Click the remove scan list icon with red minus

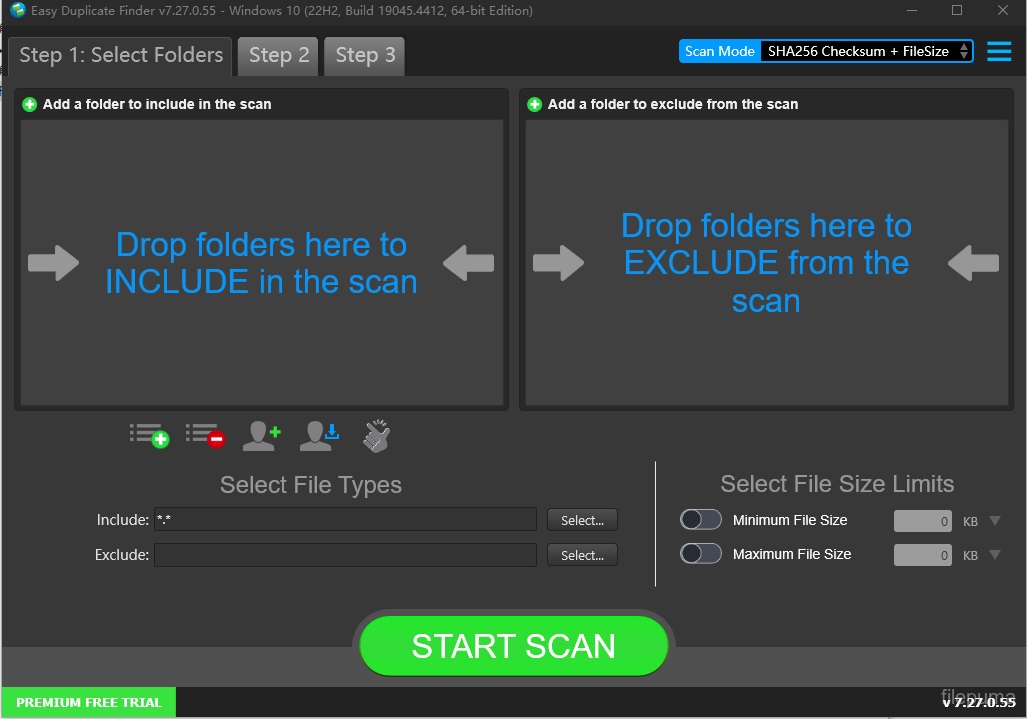coord(205,435)
